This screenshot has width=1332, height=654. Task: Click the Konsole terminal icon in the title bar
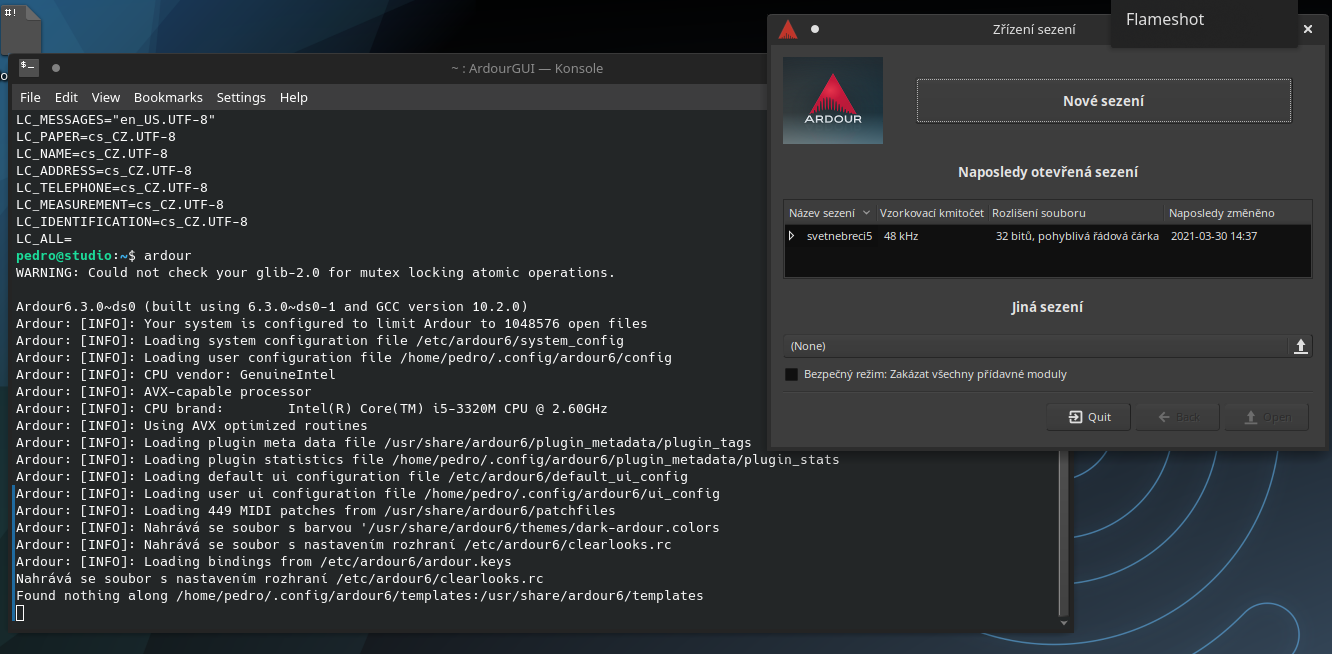(29, 68)
